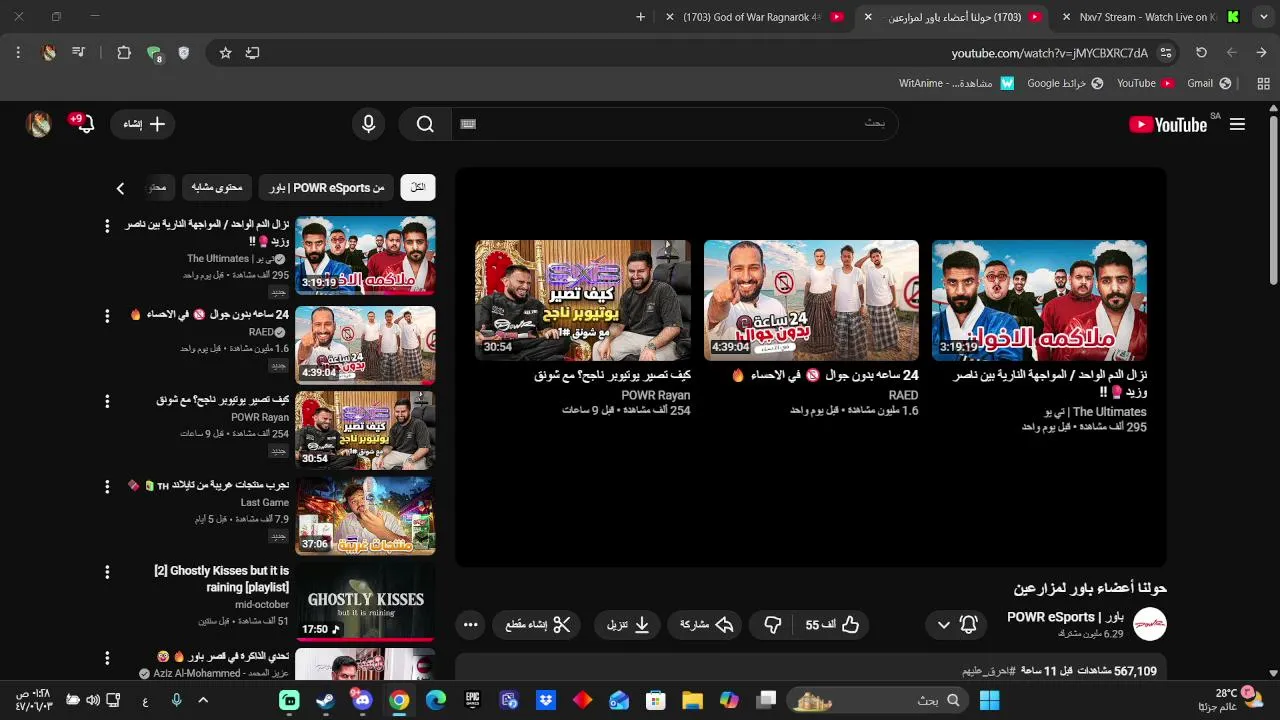
Task: Open Epic Games Launcher from the taskbar
Action: (472, 700)
